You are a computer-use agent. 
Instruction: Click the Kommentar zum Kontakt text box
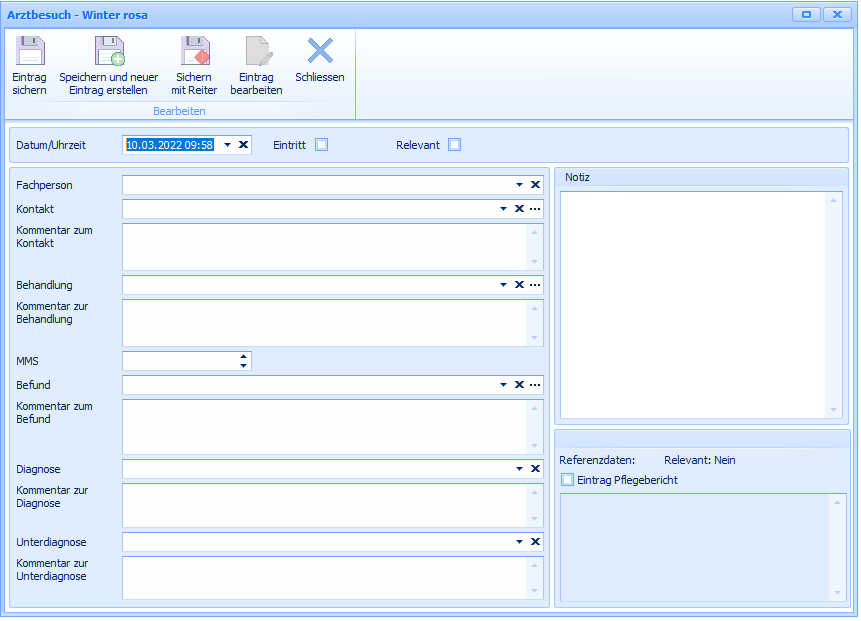click(x=323, y=246)
